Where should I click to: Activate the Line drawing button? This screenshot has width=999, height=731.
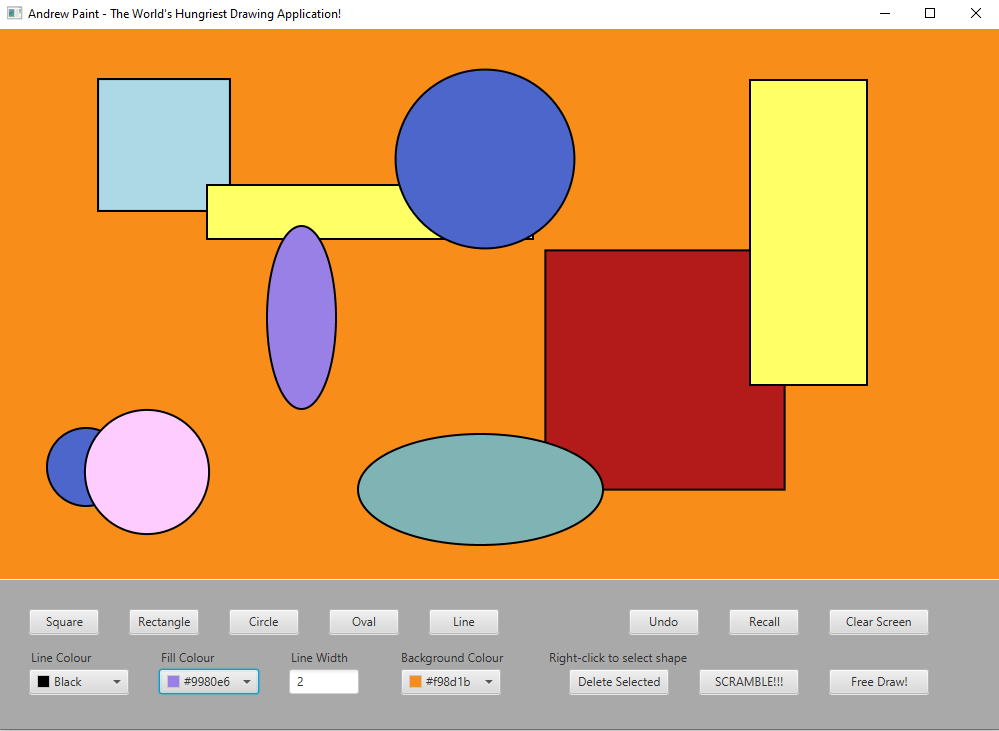(x=464, y=622)
